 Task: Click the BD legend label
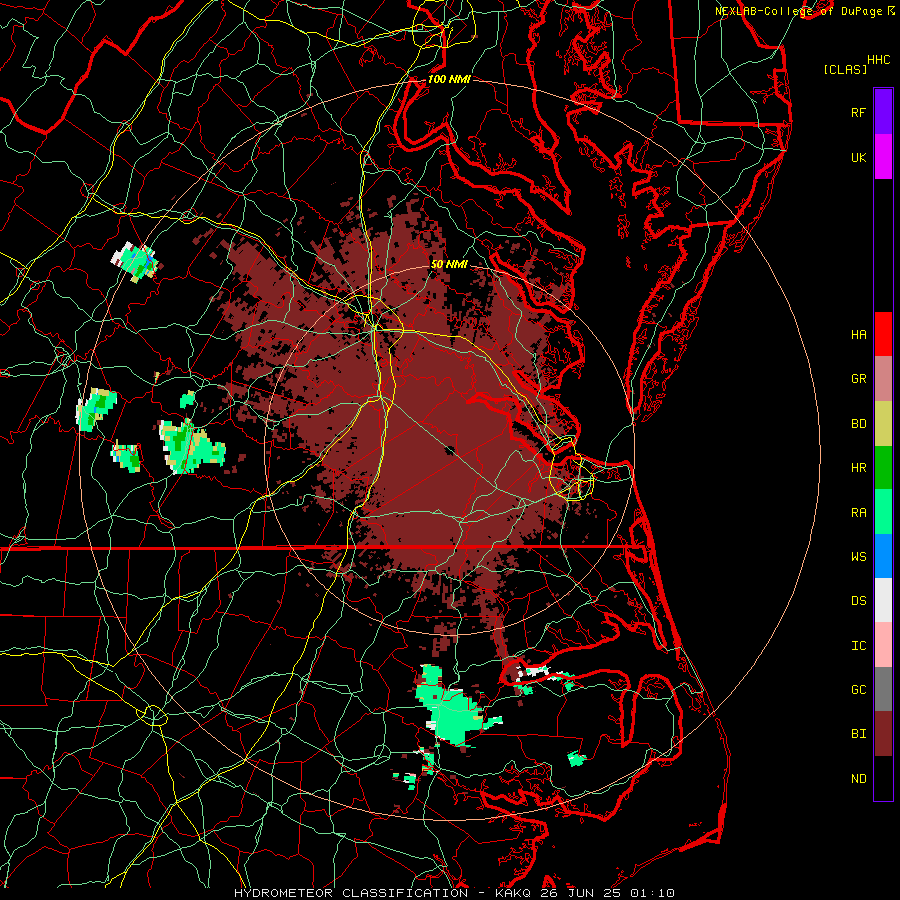click(x=859, y=424)
